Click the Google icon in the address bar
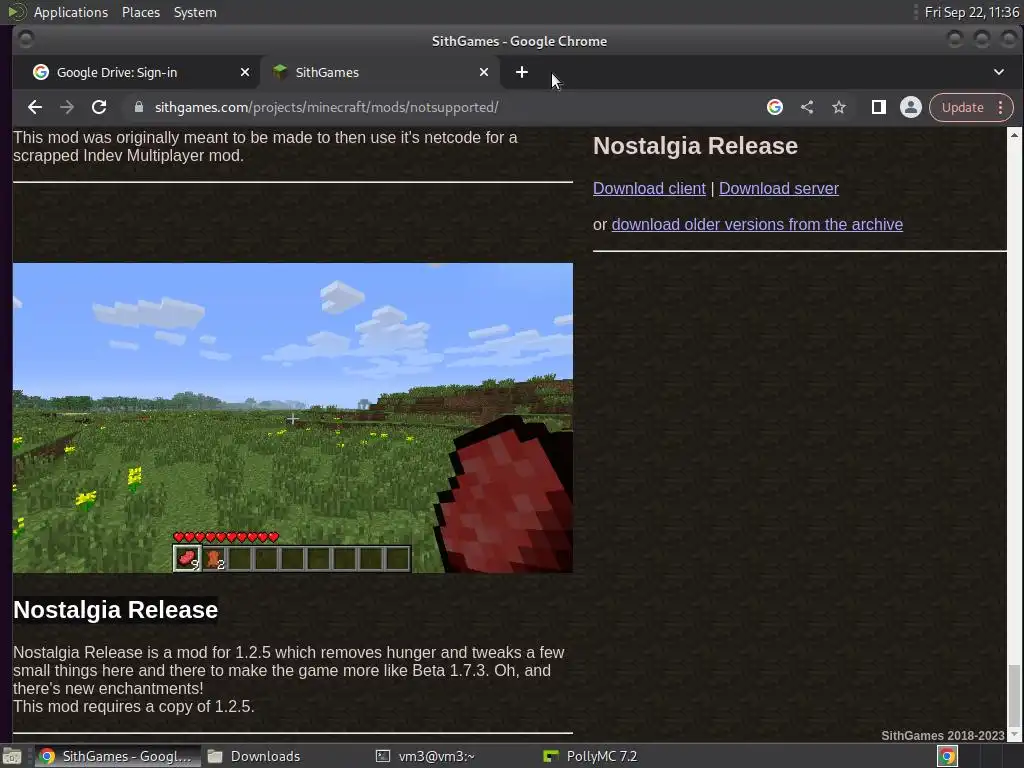Image resolution: width=1024 pixels, height=768 pixels. pyautogui.click(x=775, y=107)
